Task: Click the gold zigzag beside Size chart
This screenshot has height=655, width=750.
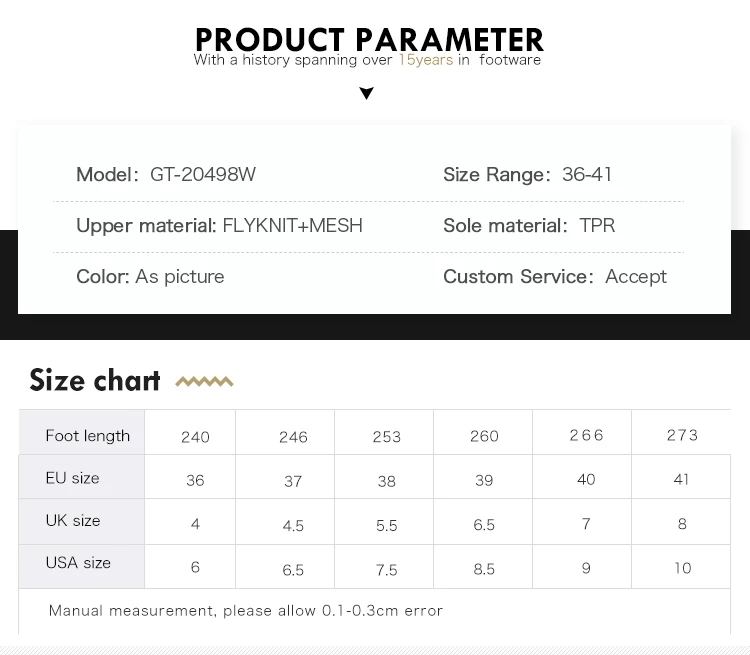Action: 204,382
